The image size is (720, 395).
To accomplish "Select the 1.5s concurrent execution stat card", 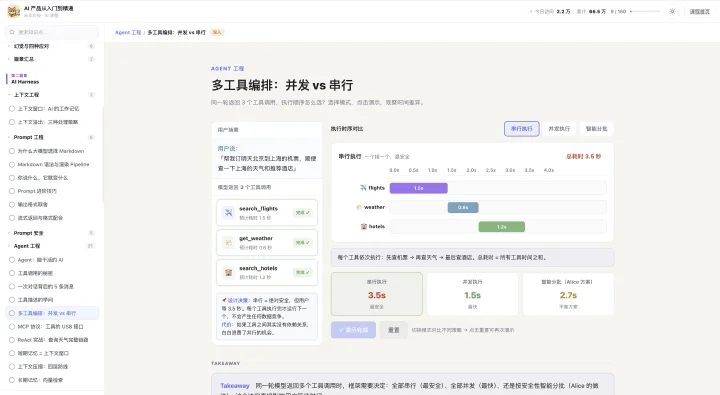I will click(472, 294).
